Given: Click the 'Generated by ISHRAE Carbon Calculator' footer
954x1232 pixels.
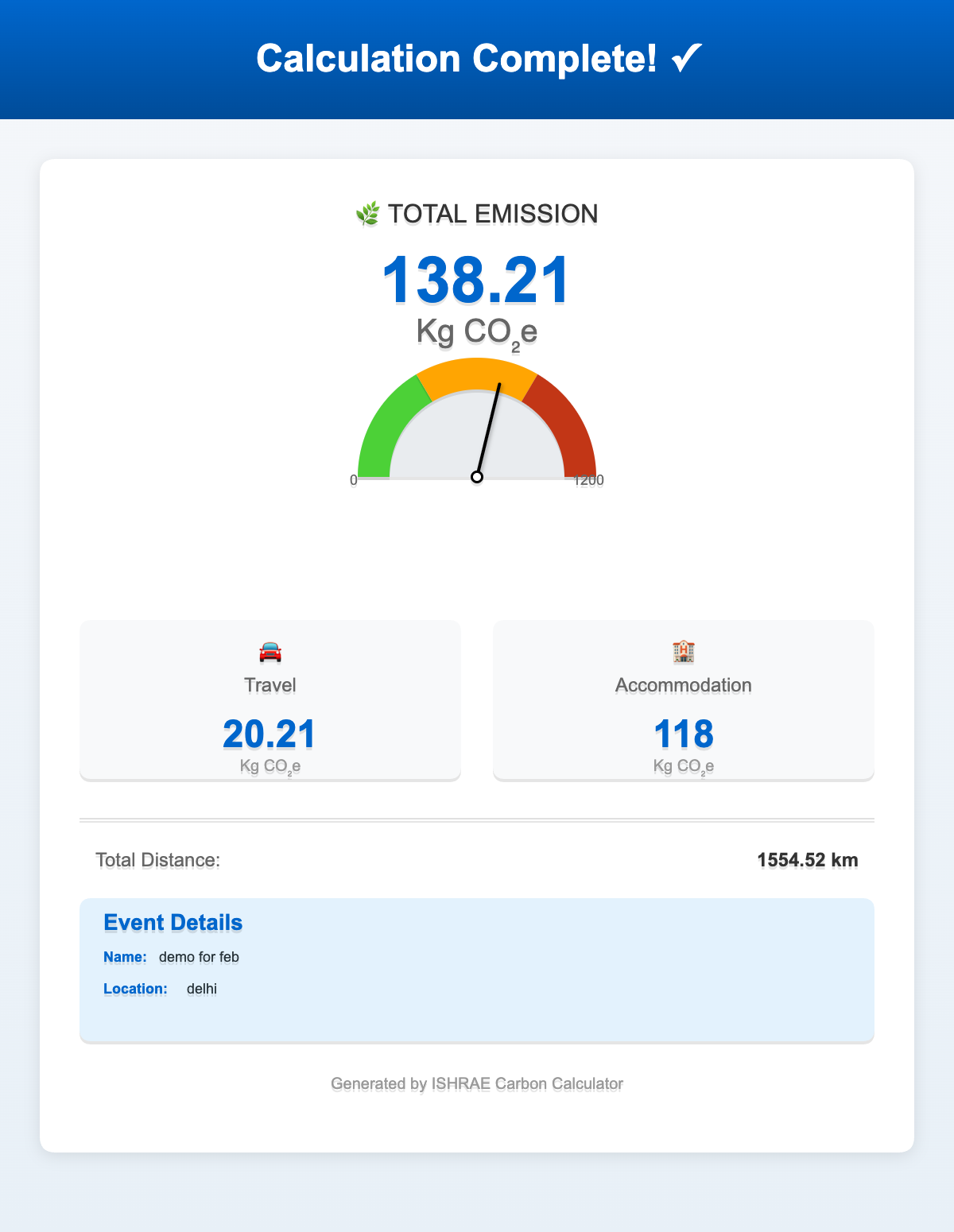Looking at the screenshot, I should point(477,1083).
